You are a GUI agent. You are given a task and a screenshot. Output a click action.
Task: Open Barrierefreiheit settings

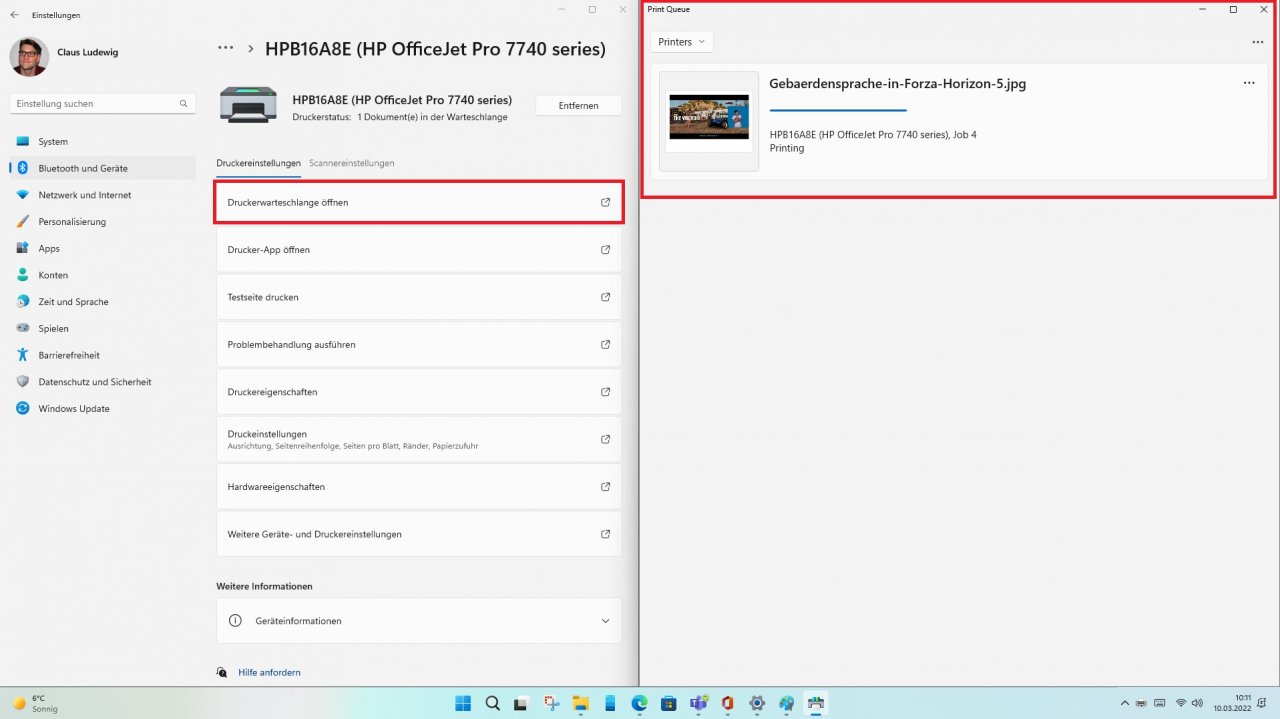point(103,355)
